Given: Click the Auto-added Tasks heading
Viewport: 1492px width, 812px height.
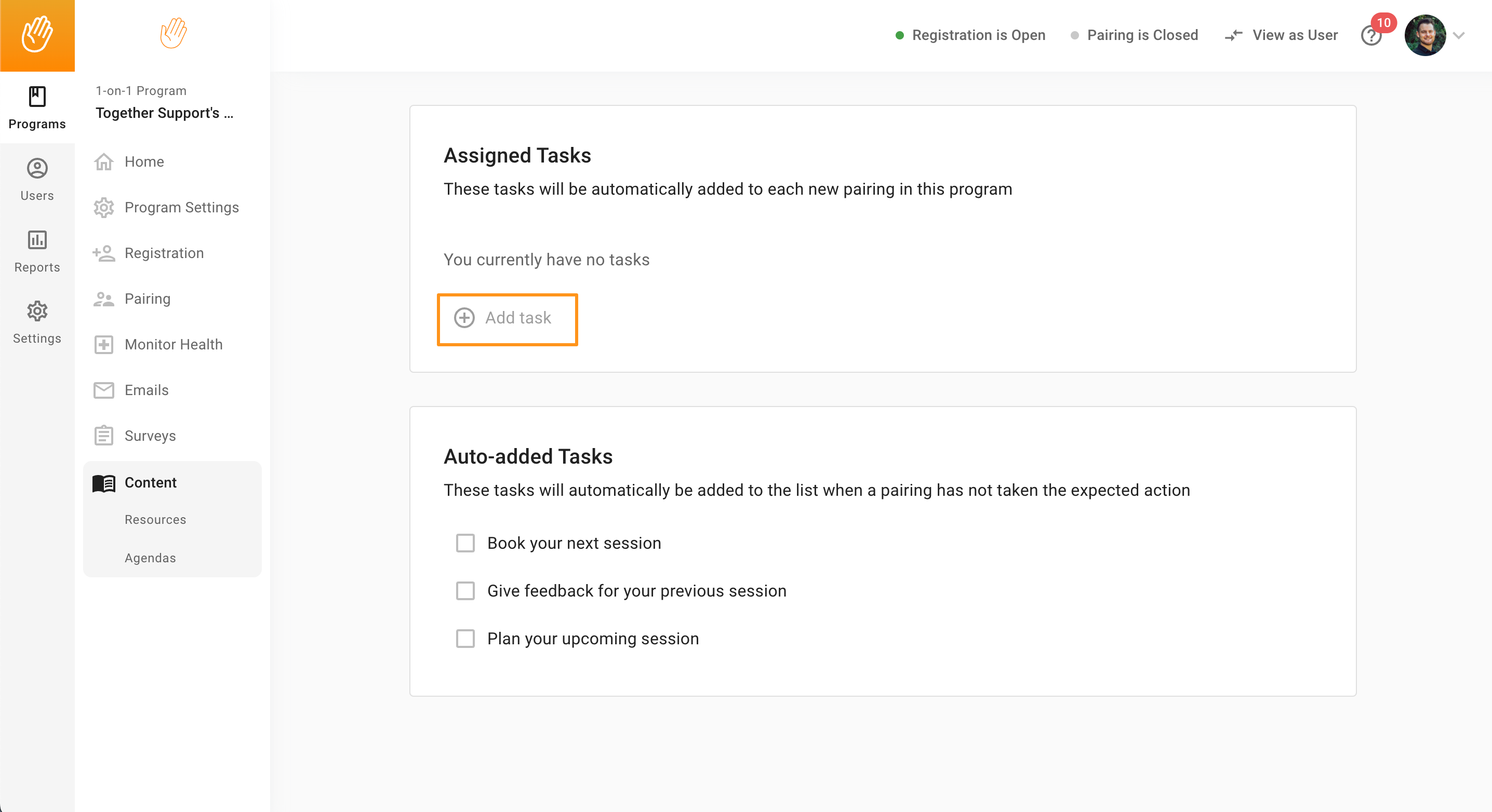Looking at the screenshot, I should (x=528, y=456).
